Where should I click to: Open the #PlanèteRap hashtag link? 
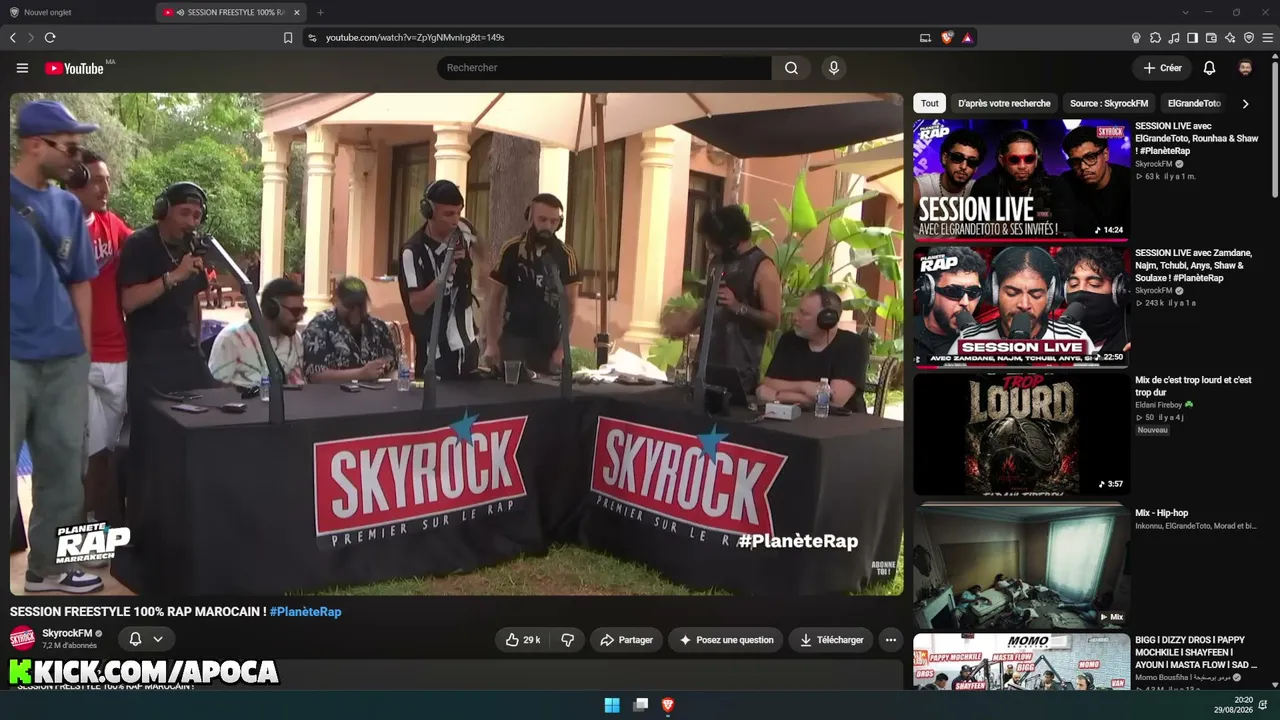point(305,612)
